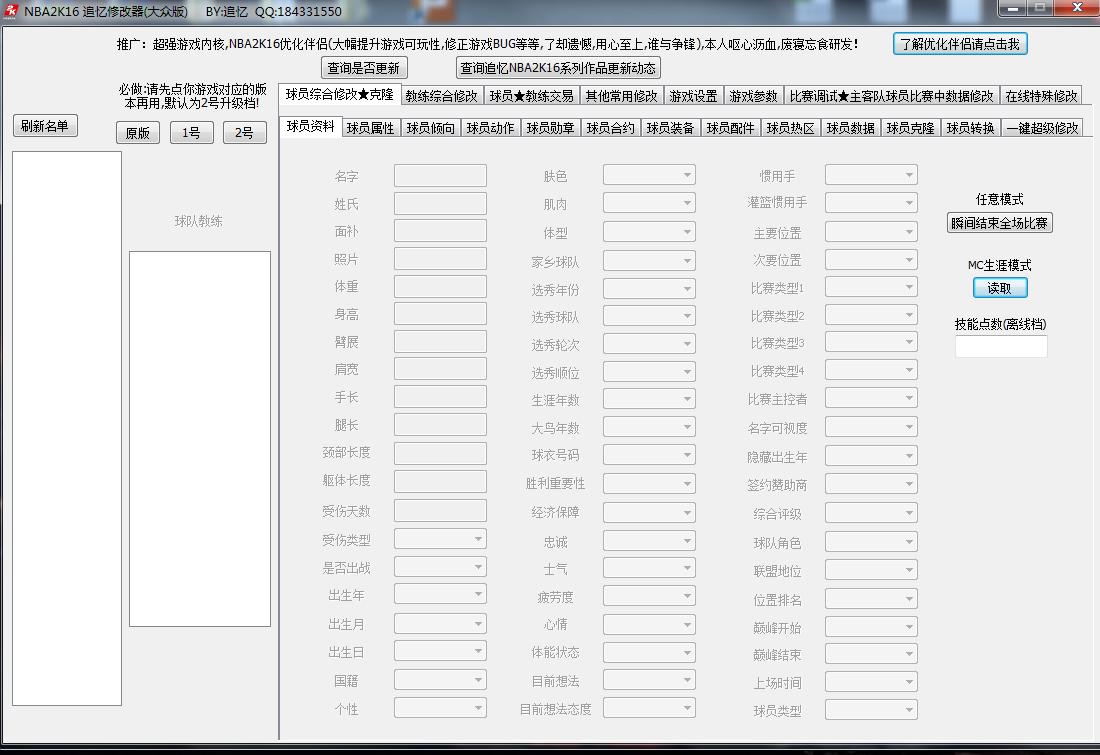Open 一键超级修改 sub-tab
1100x755 pixels.
pyautogui.click(x=1042, y=128)
